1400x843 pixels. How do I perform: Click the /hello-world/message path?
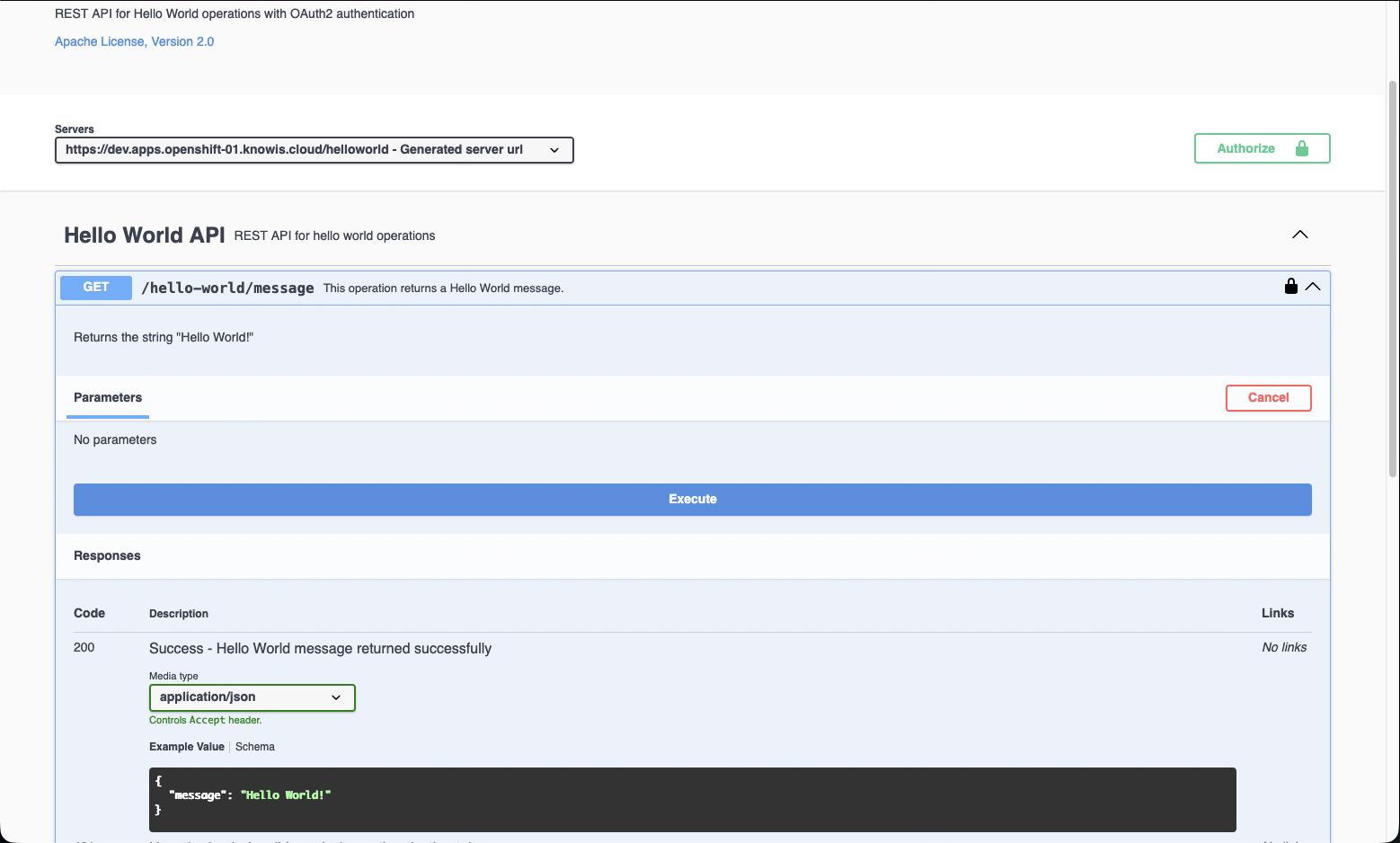tap(227, 288)
